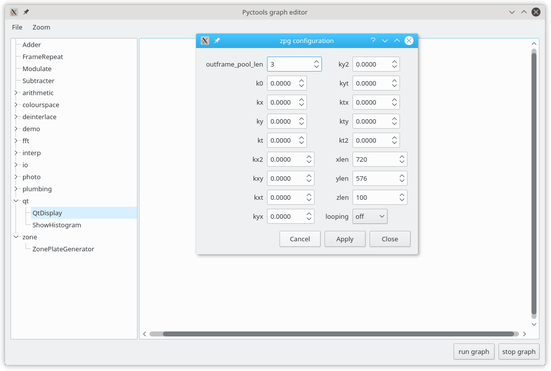Click the scroll left arrow of the canvas
Viewport: 551px width, 371px height.
[x=144, y=334]
